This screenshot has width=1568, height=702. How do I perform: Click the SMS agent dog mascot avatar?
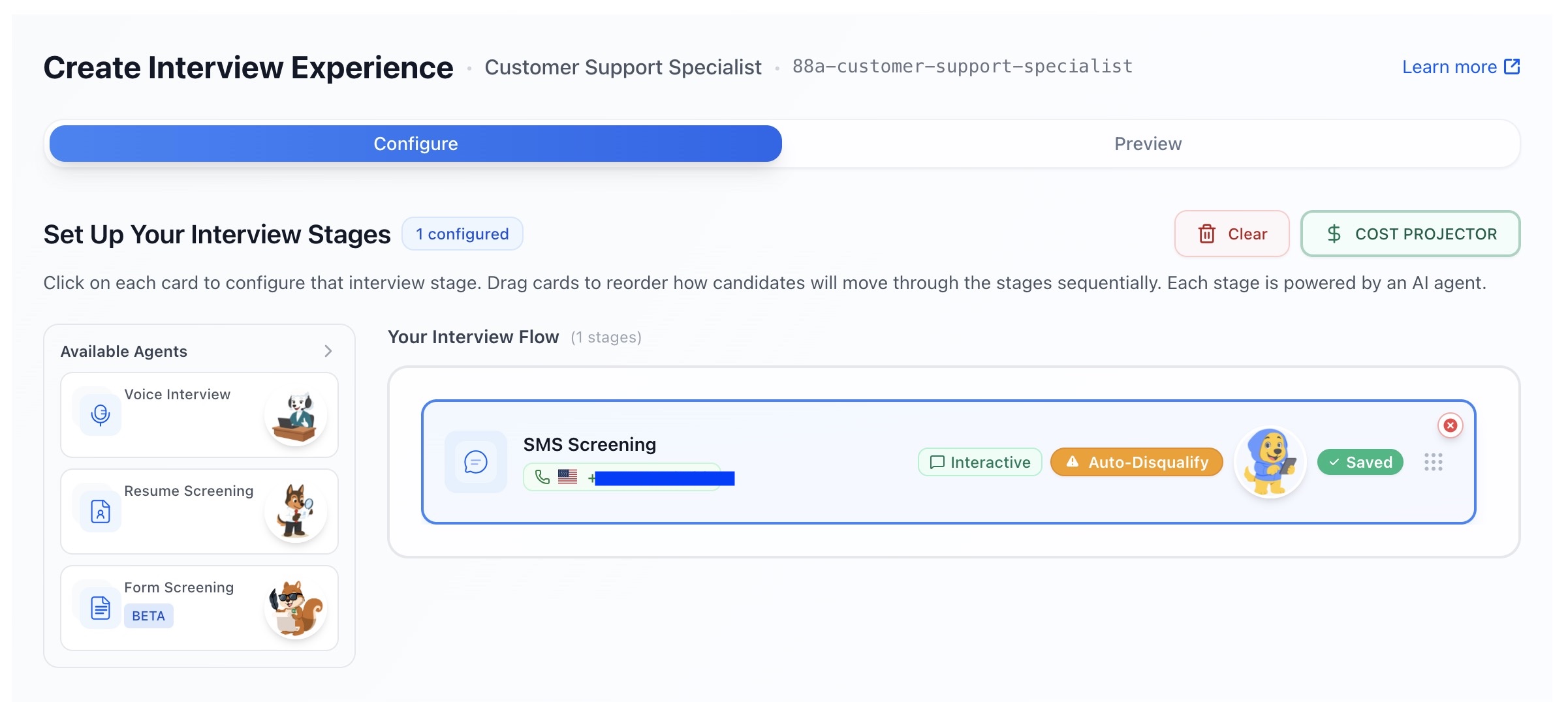[x=1270, y=462]
